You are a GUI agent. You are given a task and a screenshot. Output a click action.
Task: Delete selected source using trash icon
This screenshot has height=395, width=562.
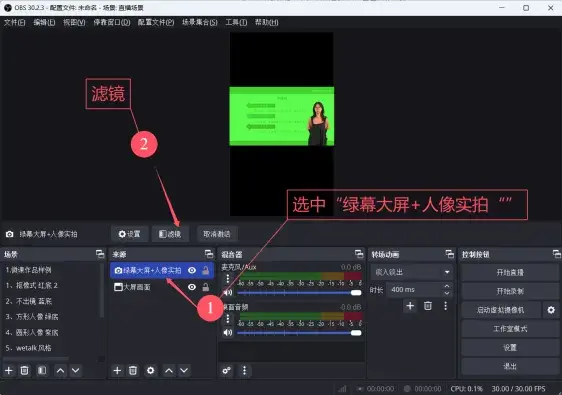tap(133, 370)
